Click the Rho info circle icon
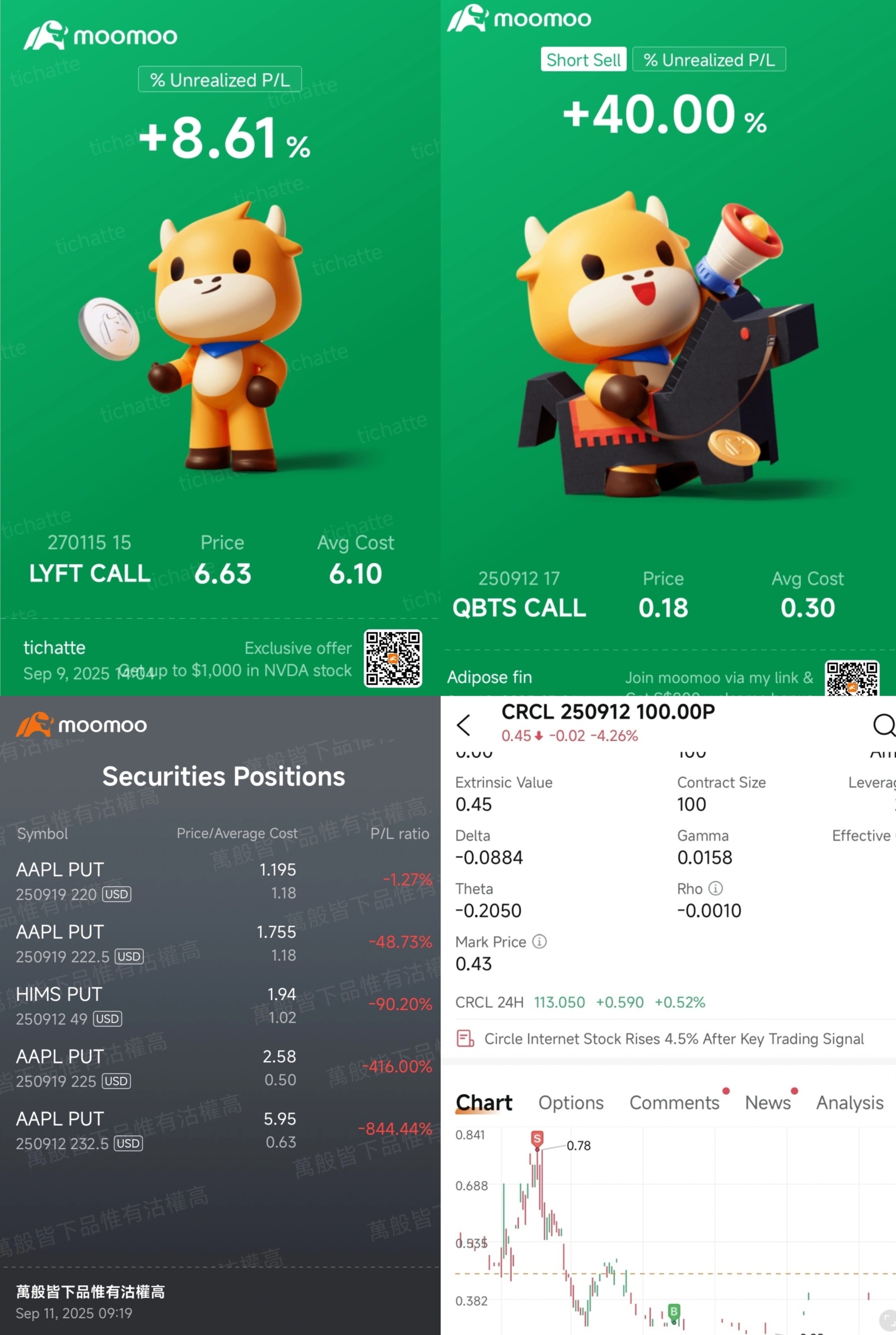The image size is (896, 1335). coord(716,888)
